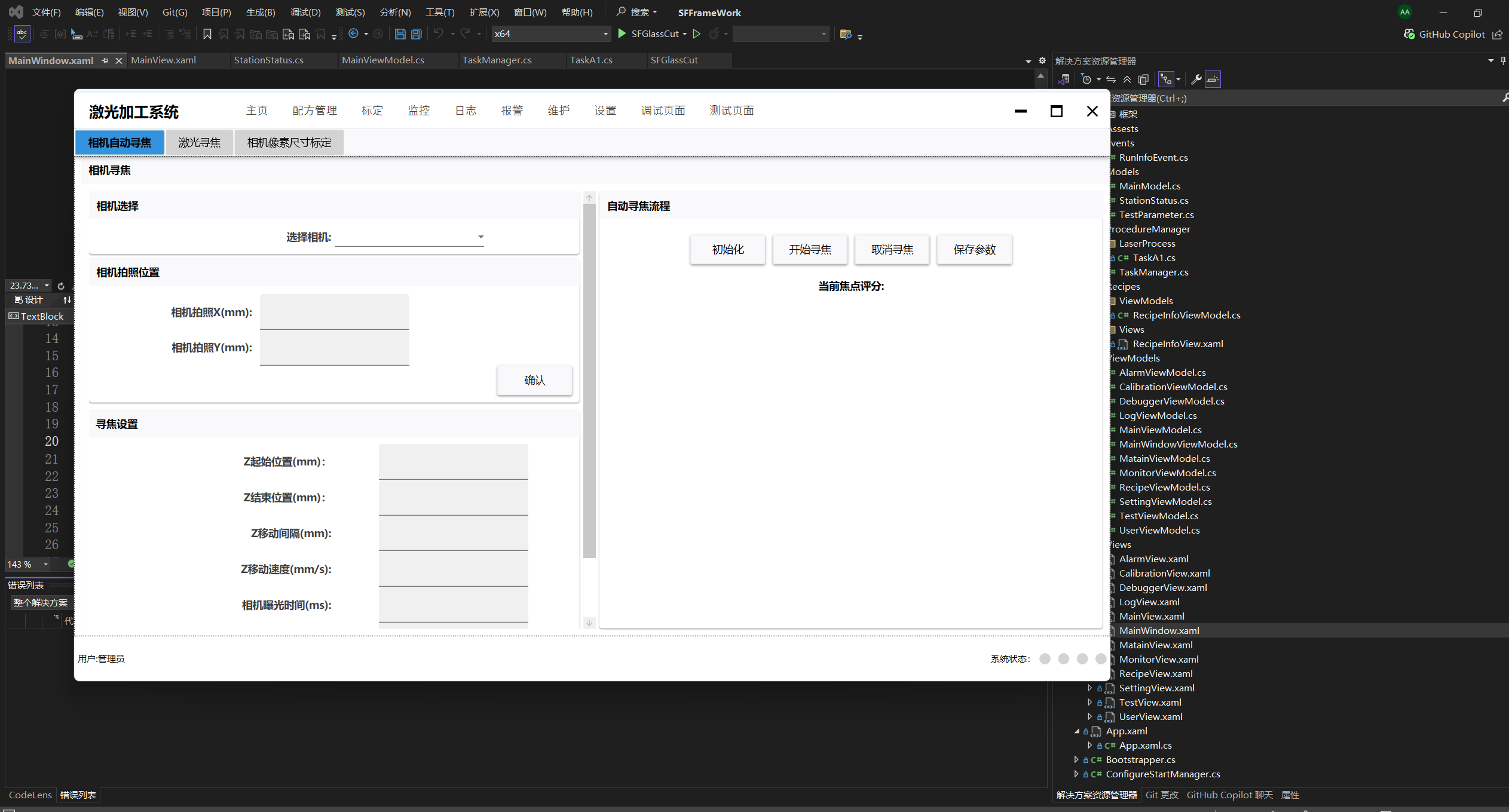Toggle bookmark on the current line
Screen dimensions: 1509x812
[x=207, y=34]
